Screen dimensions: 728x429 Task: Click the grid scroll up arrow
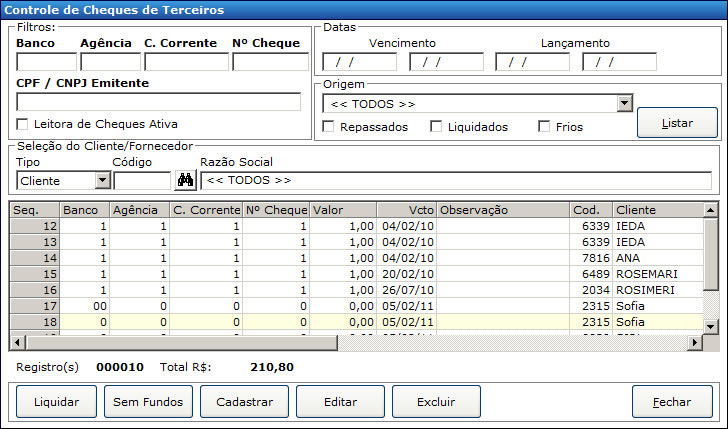(x=711, y=210)
